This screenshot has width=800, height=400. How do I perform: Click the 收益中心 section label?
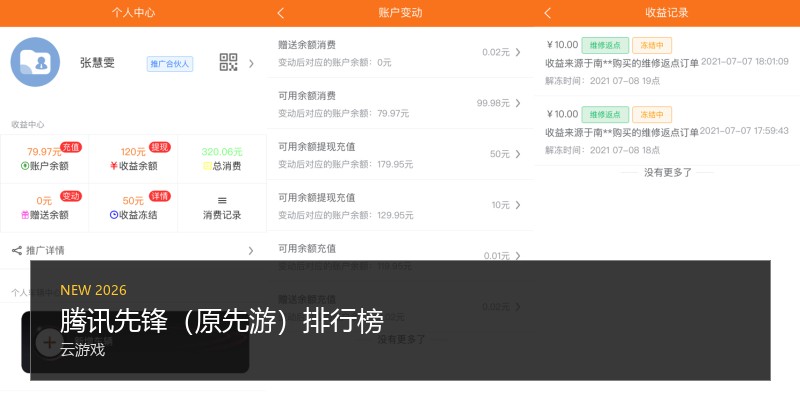[x=28, y=124]
